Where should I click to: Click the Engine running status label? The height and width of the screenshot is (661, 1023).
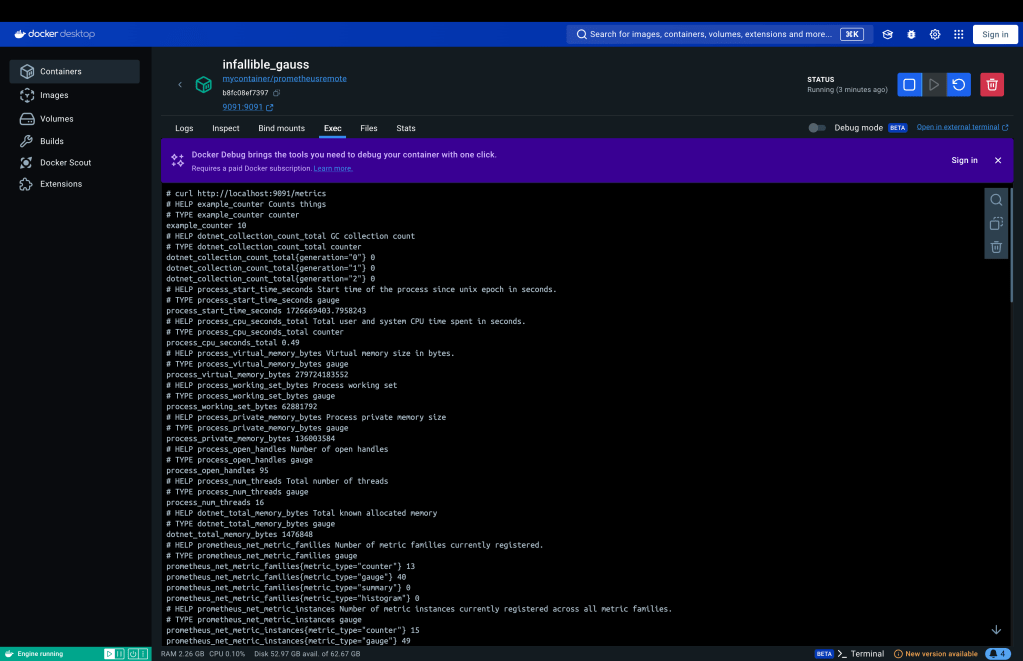[40, 654]
